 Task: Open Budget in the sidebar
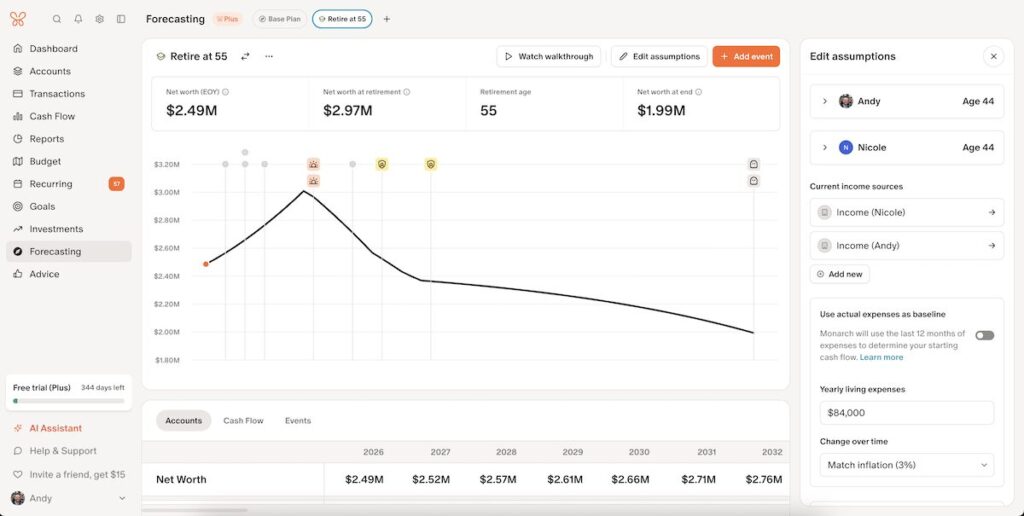pyautogui.click(x=69, y=161)
